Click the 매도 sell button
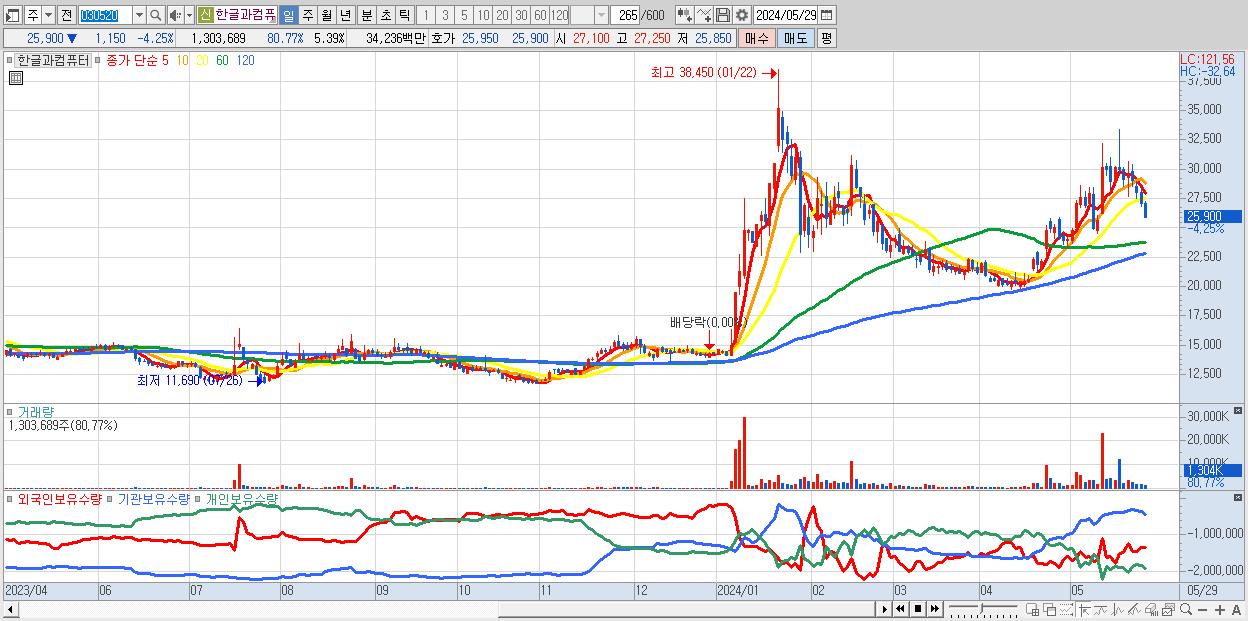The width and height of the screenshot is (1248, 621). (x=794, y=38)
